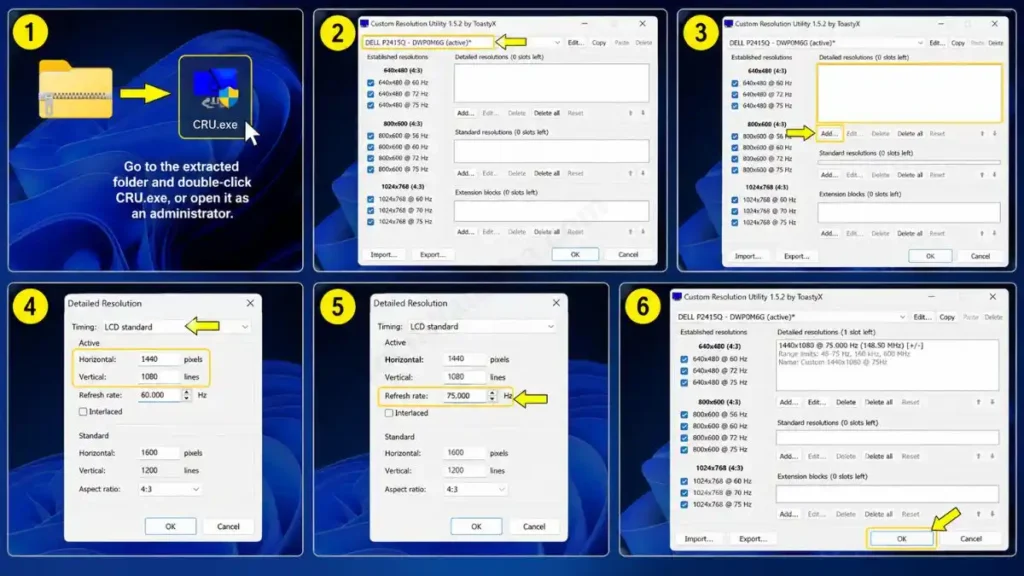Toggle 800x600 @ 72 Hz in step 2 window
1024x576 pixels.
pyautogui.click(x=371, y=158)
